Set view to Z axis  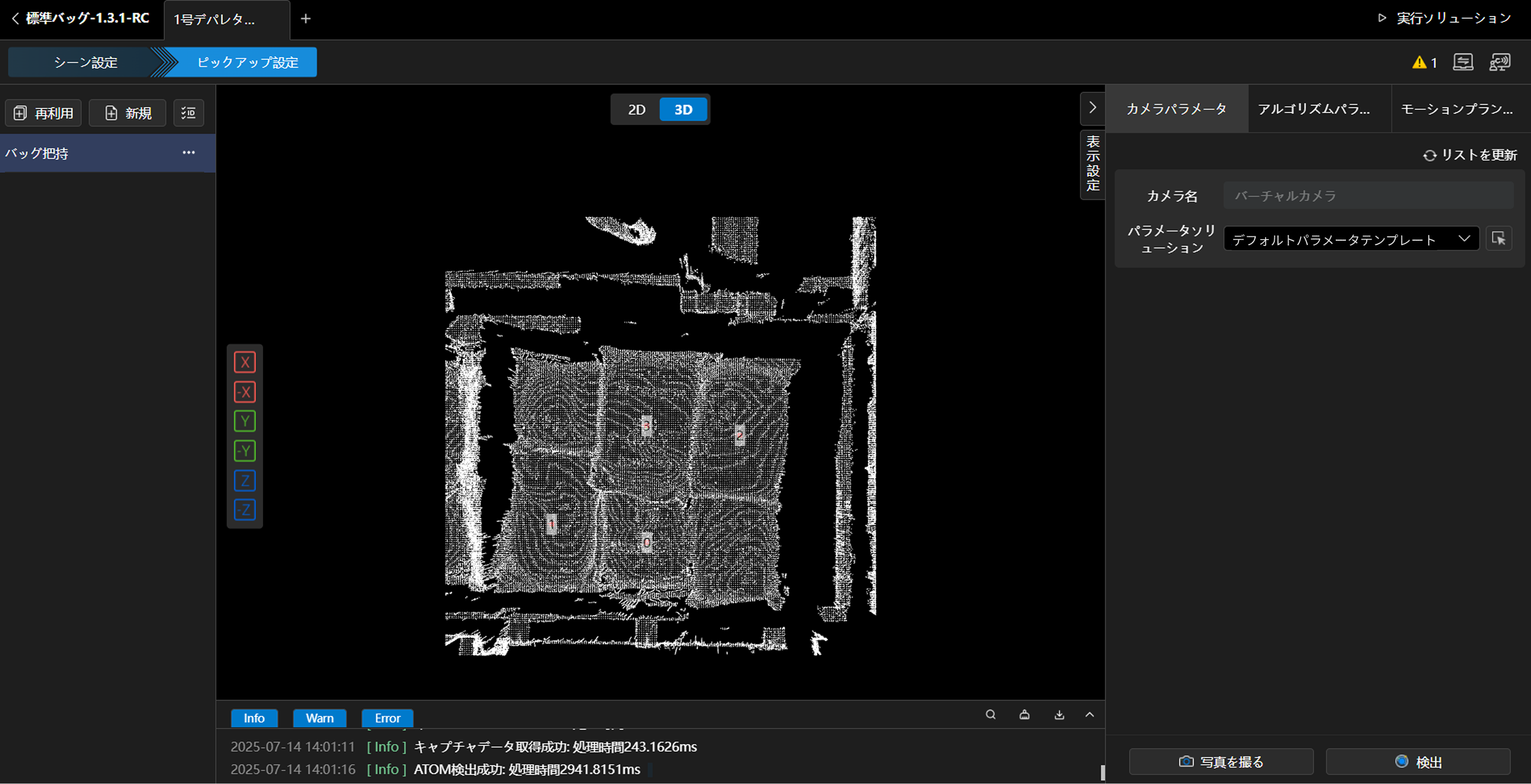tap(245, 480)
